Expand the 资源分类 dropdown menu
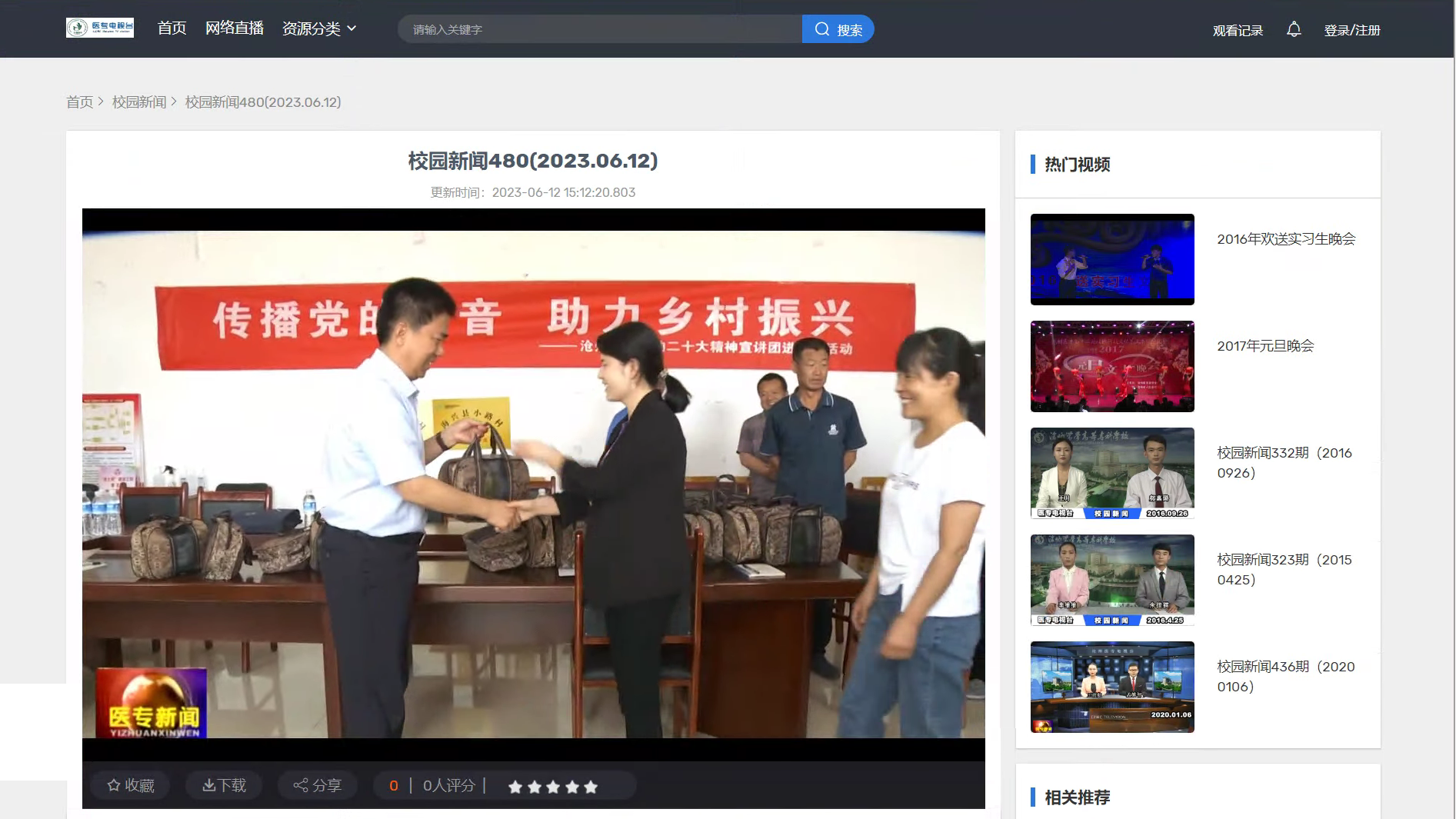The image size is (1456, 819). (x=319, y=28)
